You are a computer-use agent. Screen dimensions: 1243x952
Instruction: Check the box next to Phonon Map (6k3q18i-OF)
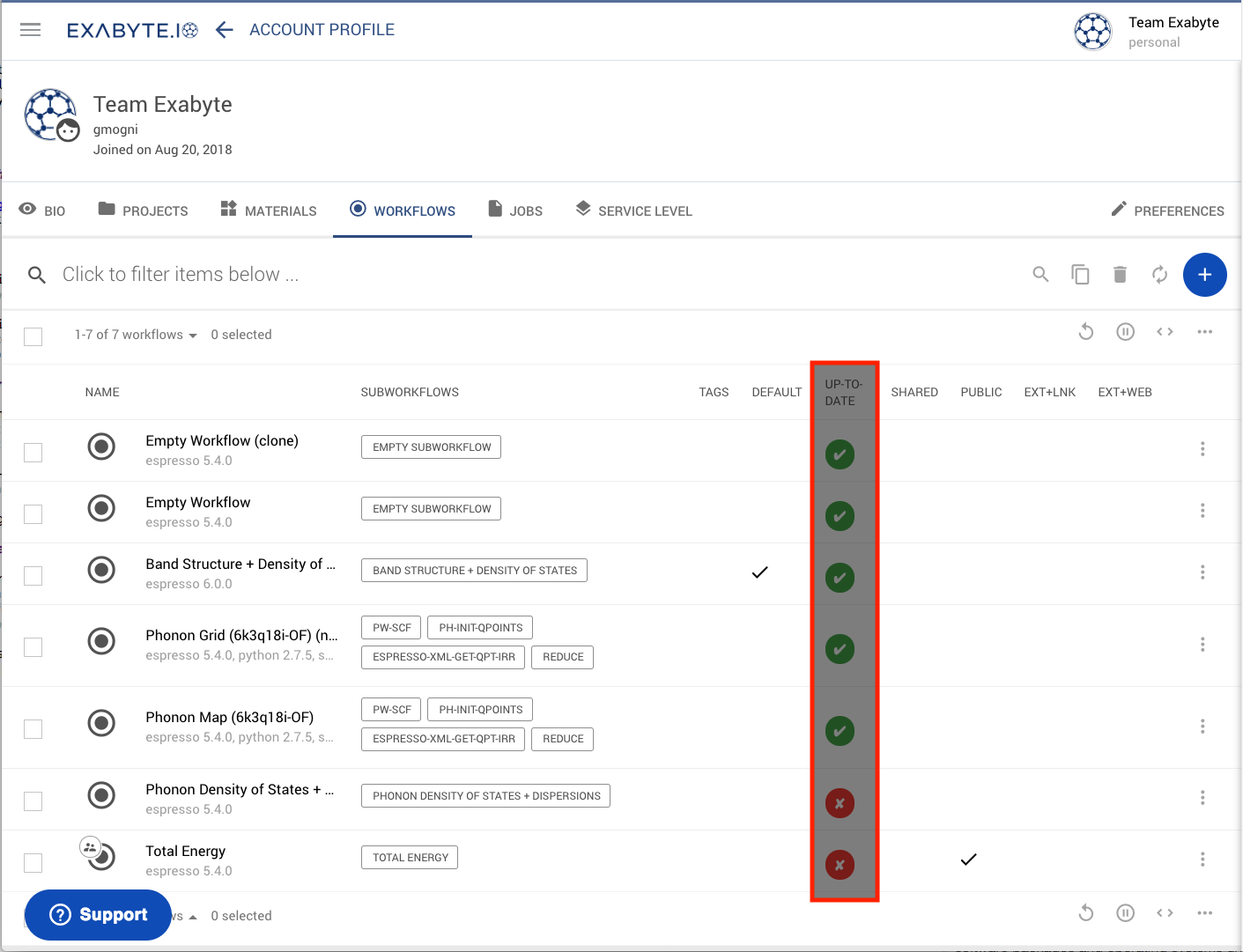pyautogui.click(x=33, y=729)
